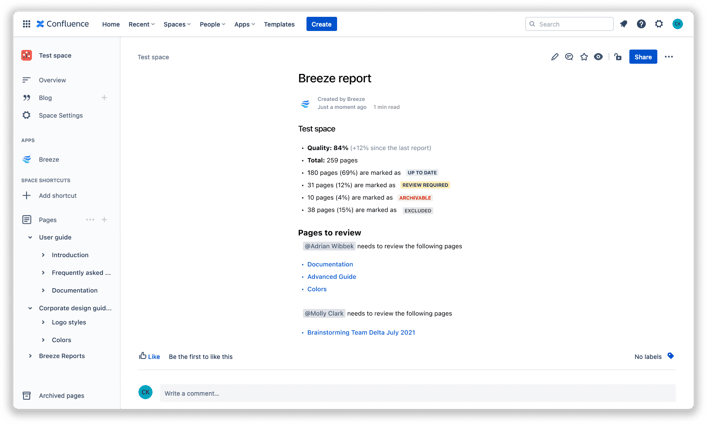Open the Documentation link in report
Image resolution: width=707 pixels, height=424 pixels.
[x=330, y=264]
